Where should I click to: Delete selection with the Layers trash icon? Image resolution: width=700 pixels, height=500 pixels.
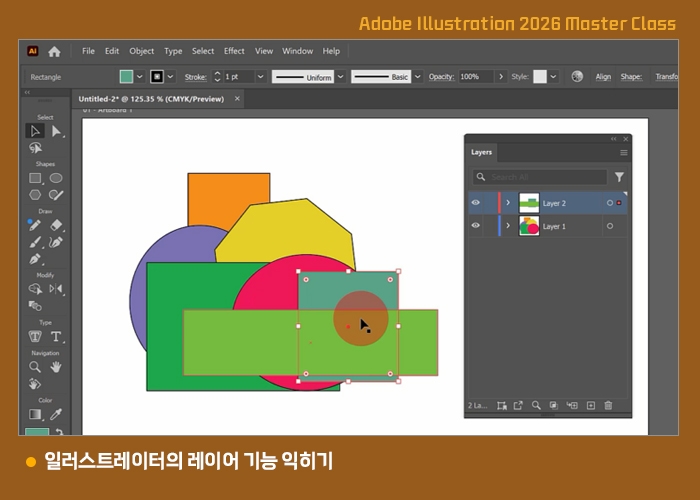608,405
